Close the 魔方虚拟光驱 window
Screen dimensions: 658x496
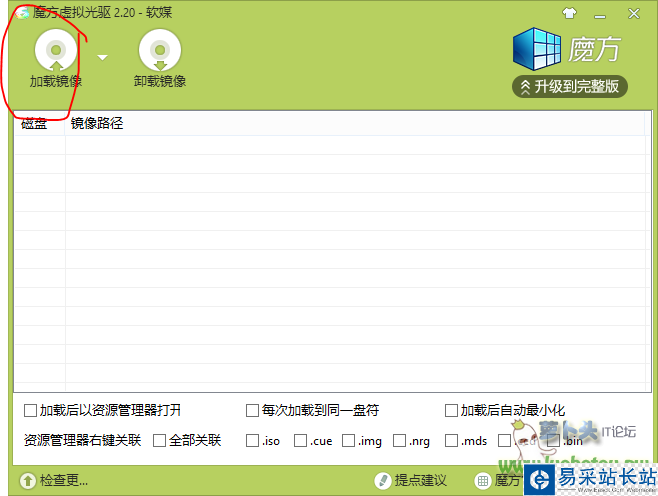[x=634, y=13]
